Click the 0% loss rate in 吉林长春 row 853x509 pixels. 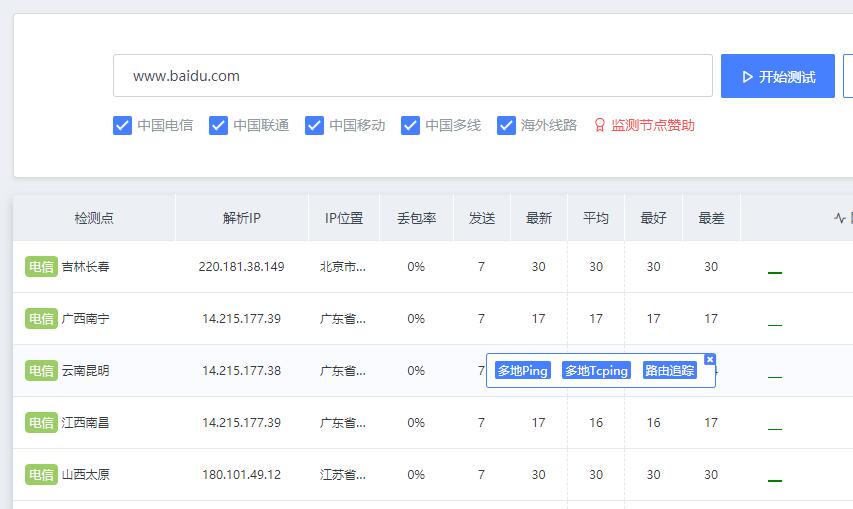pyautogui.click(x=416, y=266)
